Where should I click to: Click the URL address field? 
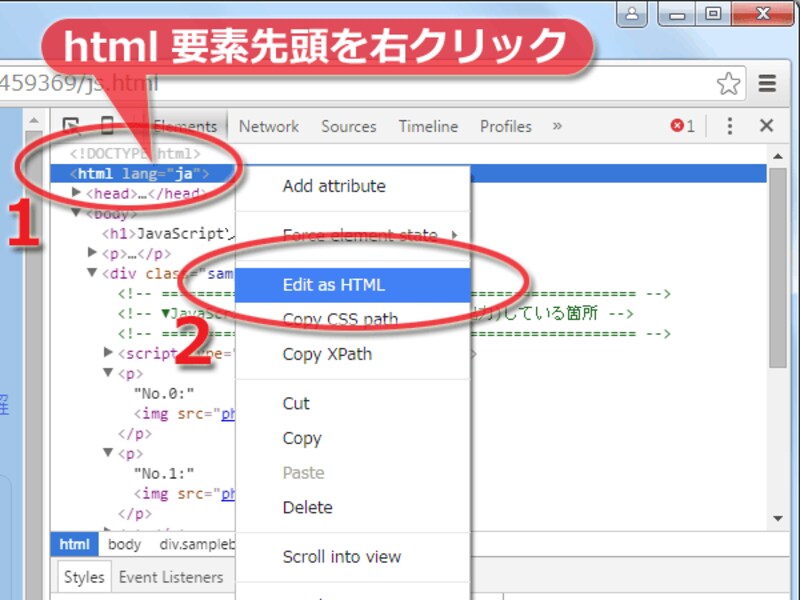[357, 84]
